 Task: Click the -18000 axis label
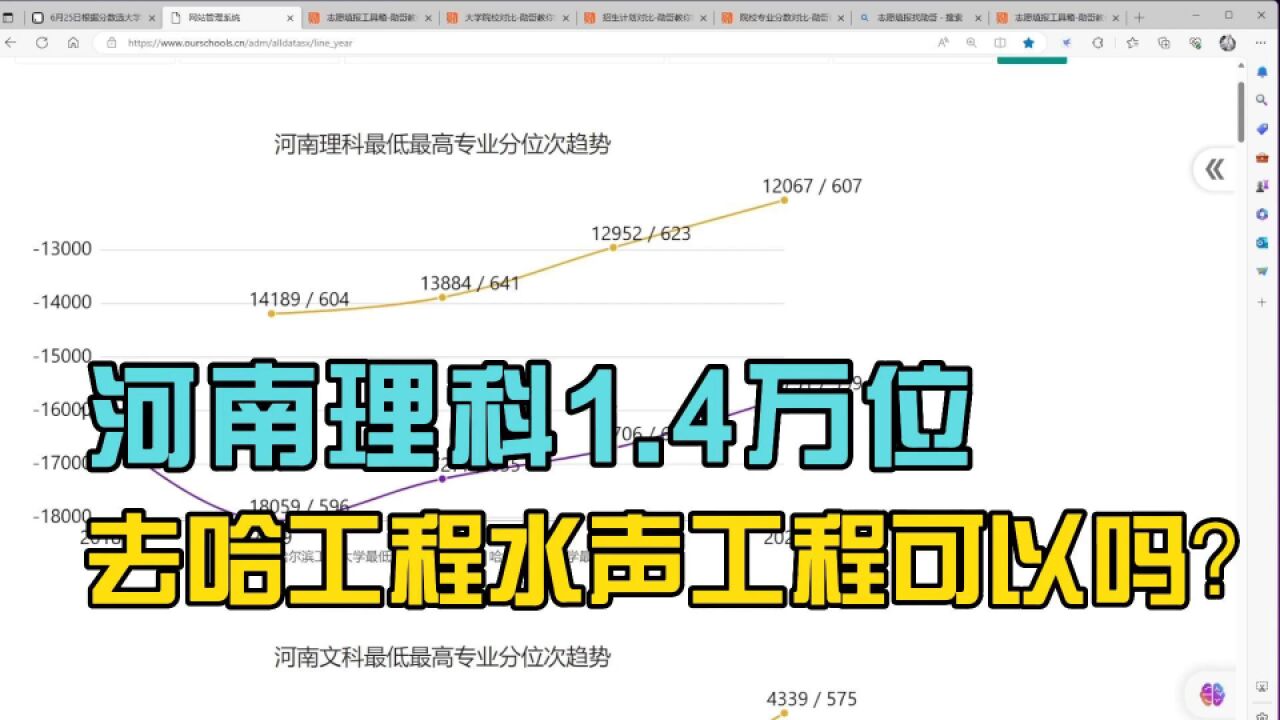[62, 516]
